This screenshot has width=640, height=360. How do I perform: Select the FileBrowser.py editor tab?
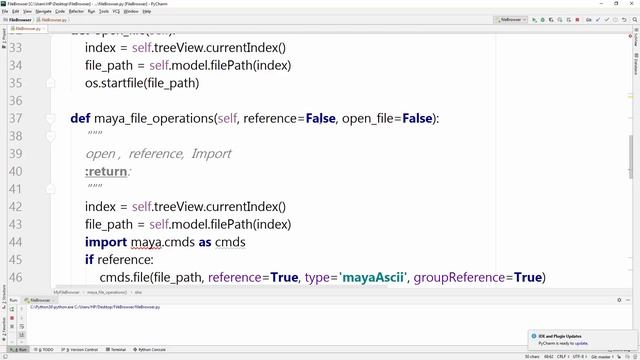[27, 29]
